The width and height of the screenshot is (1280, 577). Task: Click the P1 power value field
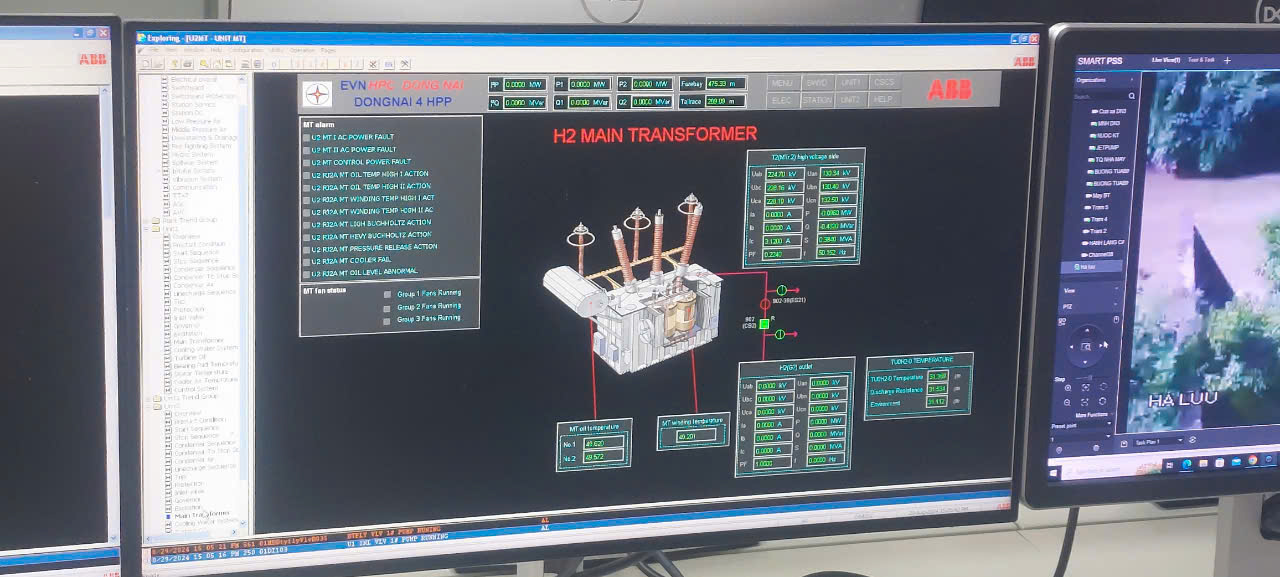[589, 85]
